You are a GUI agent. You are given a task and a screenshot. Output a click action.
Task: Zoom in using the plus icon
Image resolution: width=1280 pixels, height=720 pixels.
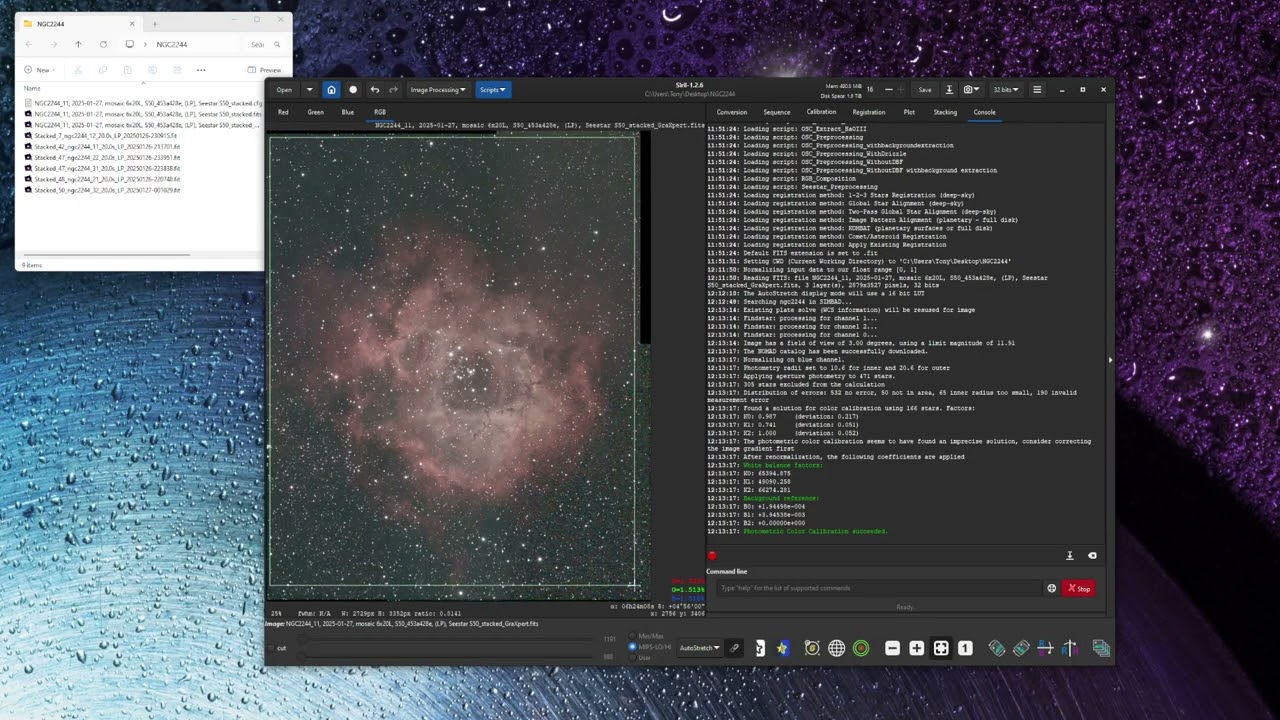point(916,648)
